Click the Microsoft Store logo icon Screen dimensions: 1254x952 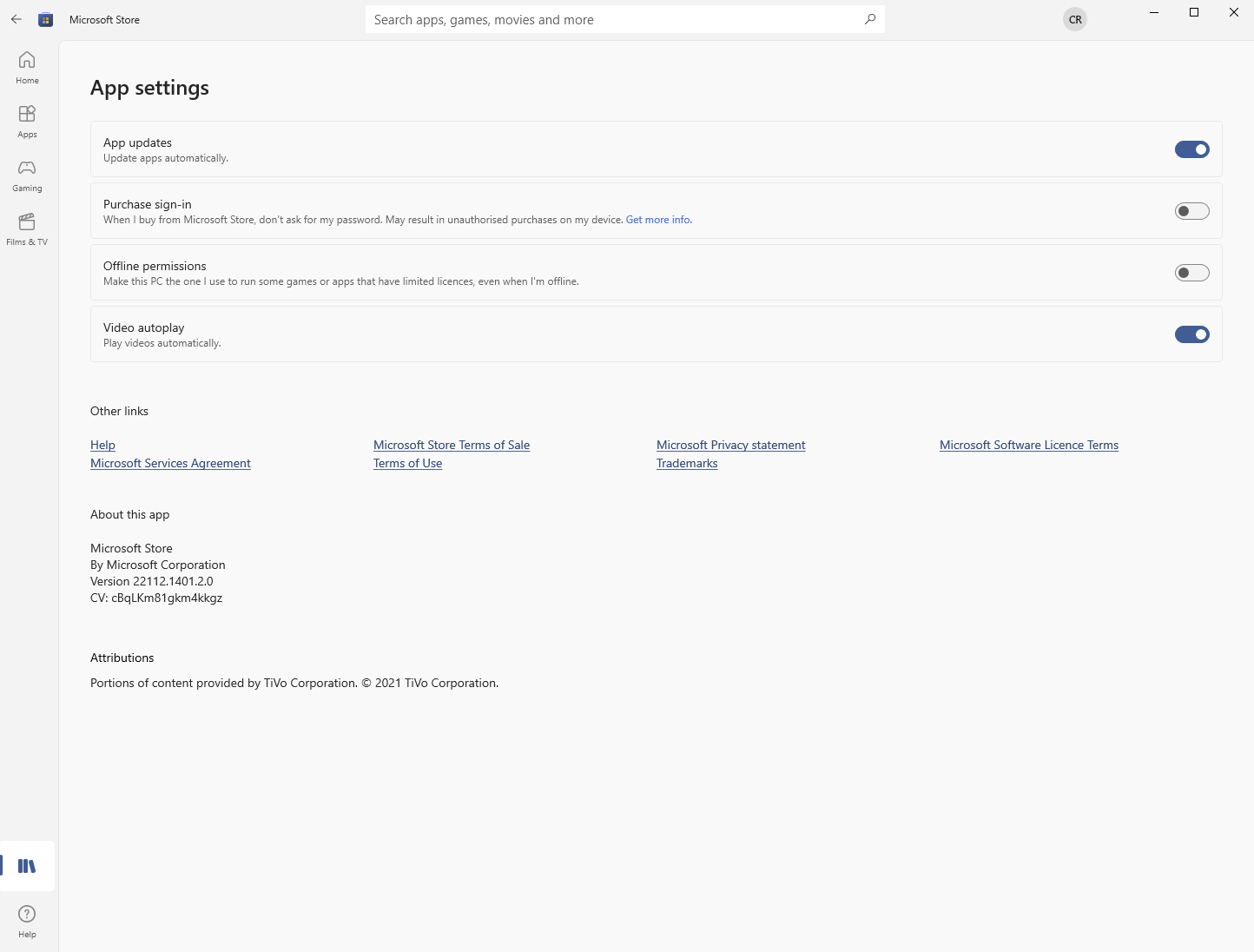tap(46, 19)
